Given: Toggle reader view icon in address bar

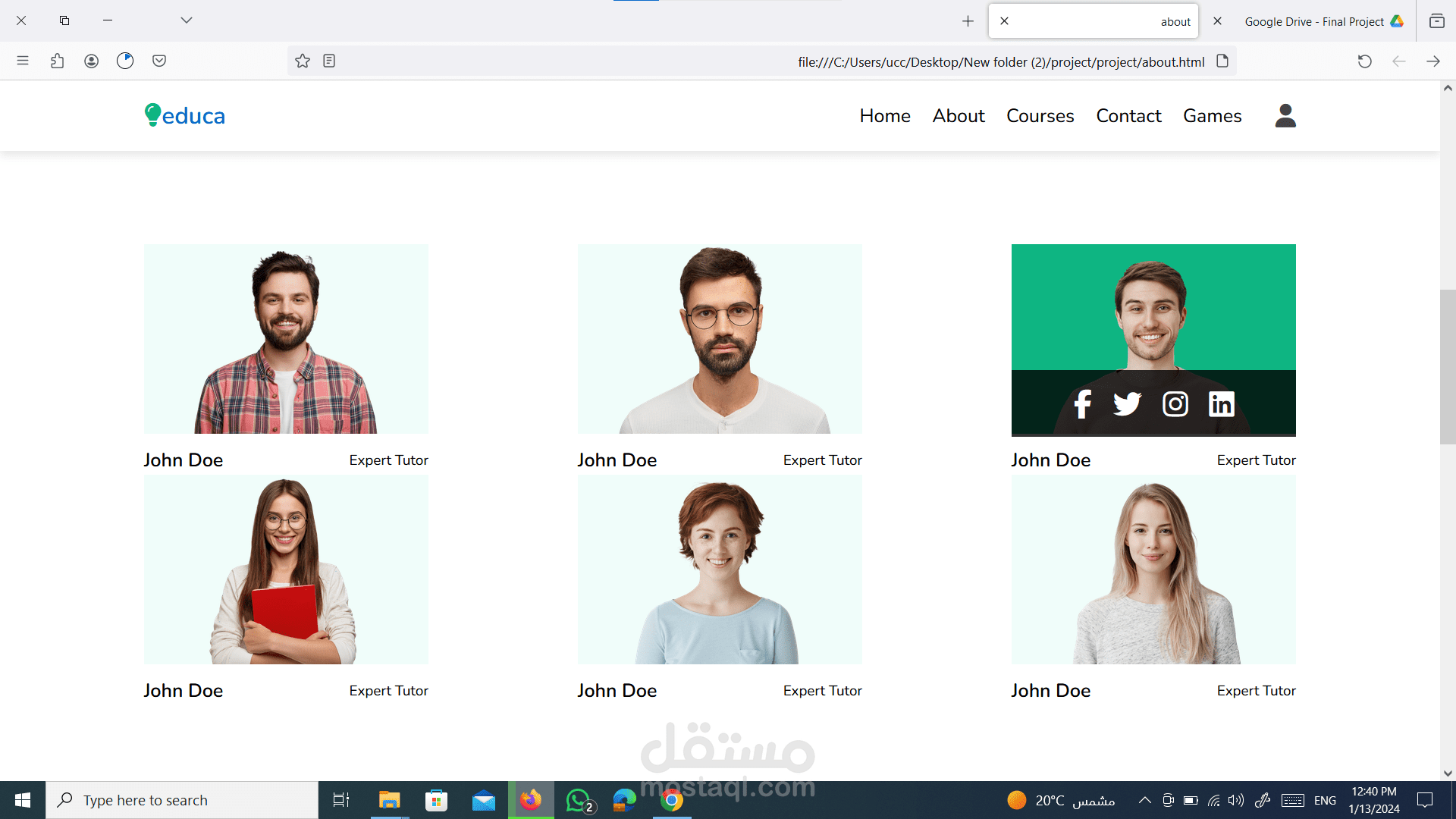Looking at the screenshot, I should tap(329, 61).
